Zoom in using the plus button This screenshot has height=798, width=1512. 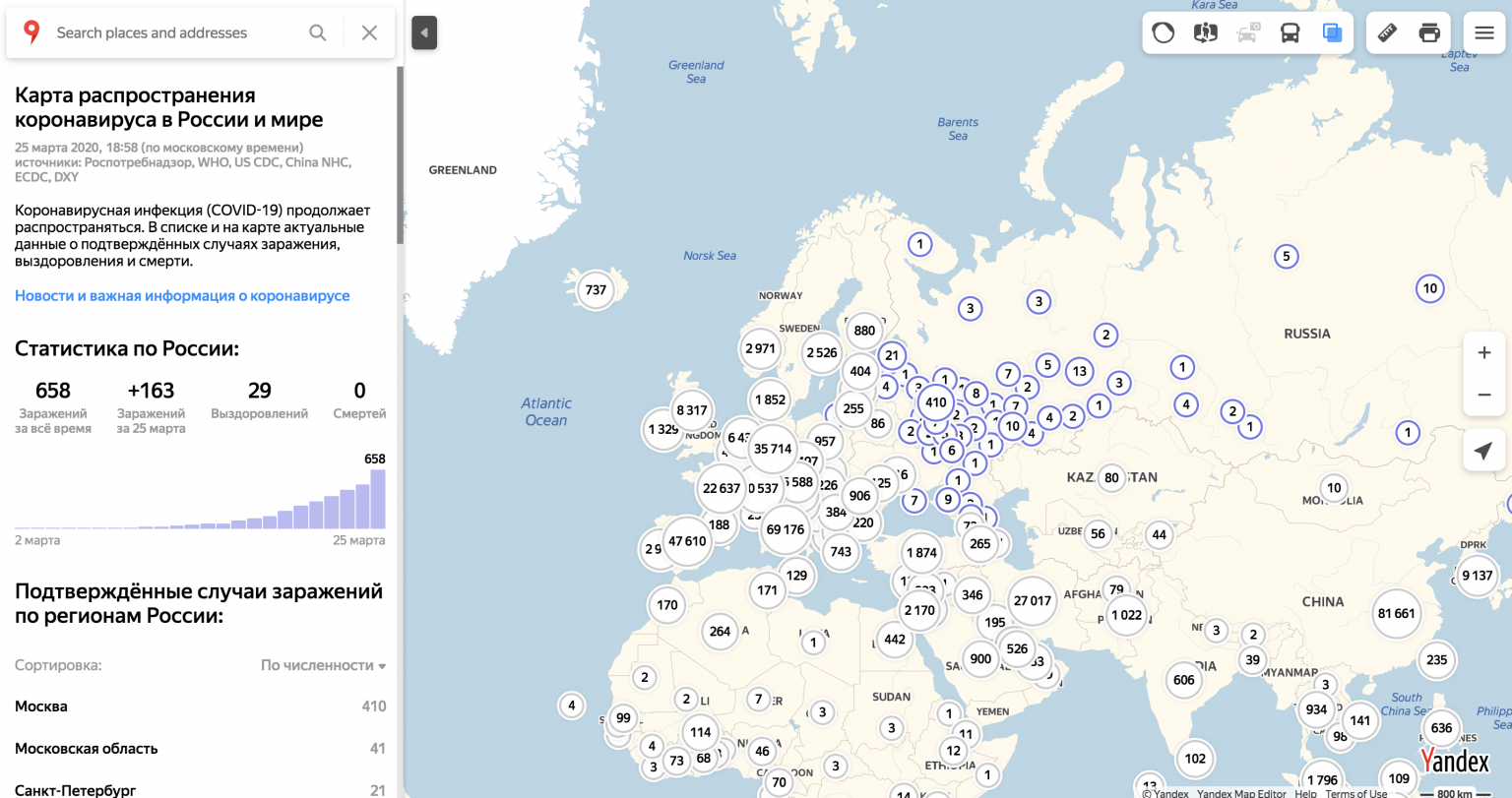(x=1484, y=352)
